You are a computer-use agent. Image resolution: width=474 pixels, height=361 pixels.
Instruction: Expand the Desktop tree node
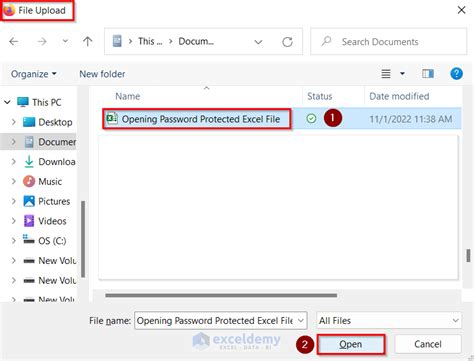pos(13,122)
